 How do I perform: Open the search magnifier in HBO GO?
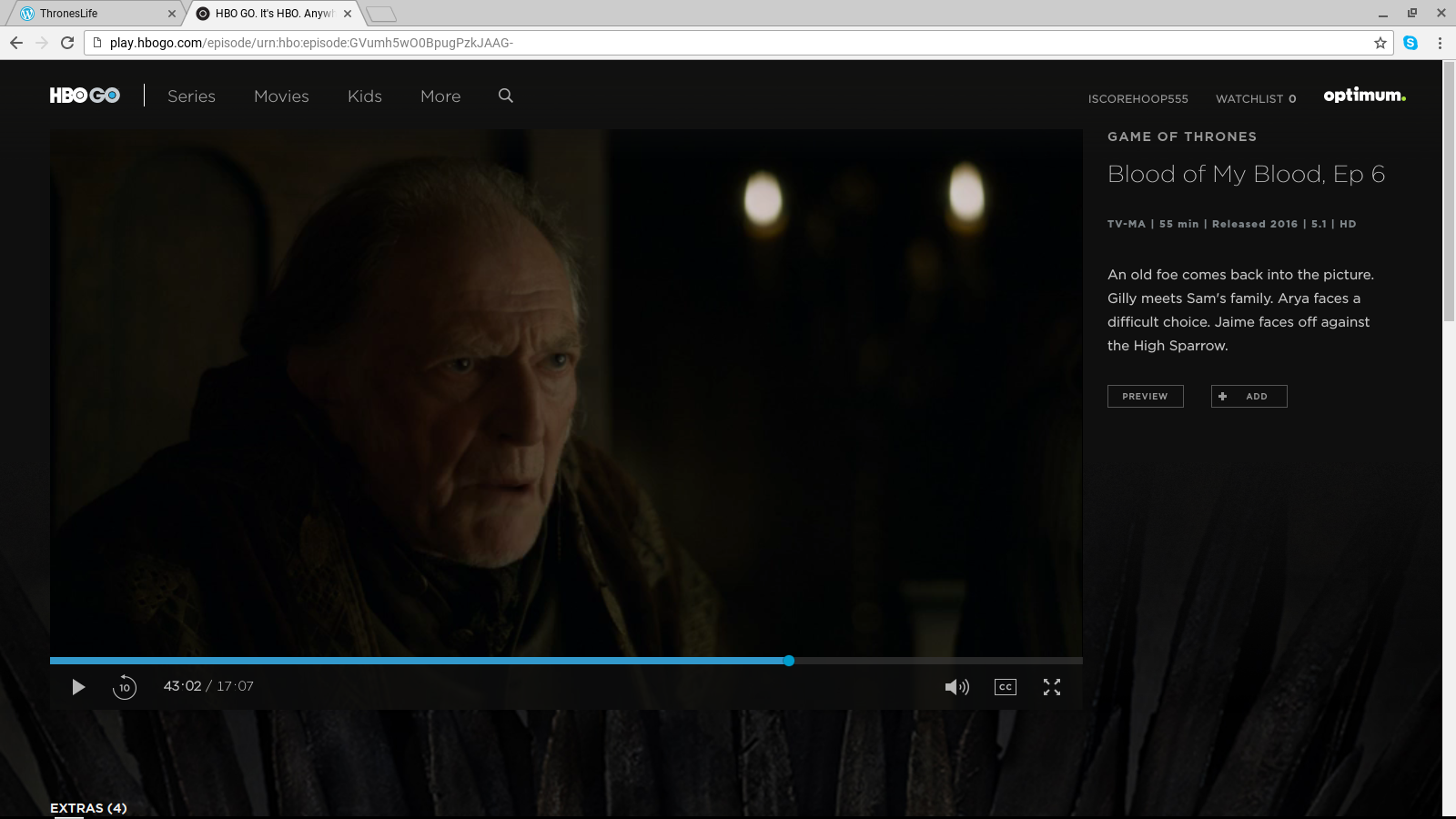(506, 96)
